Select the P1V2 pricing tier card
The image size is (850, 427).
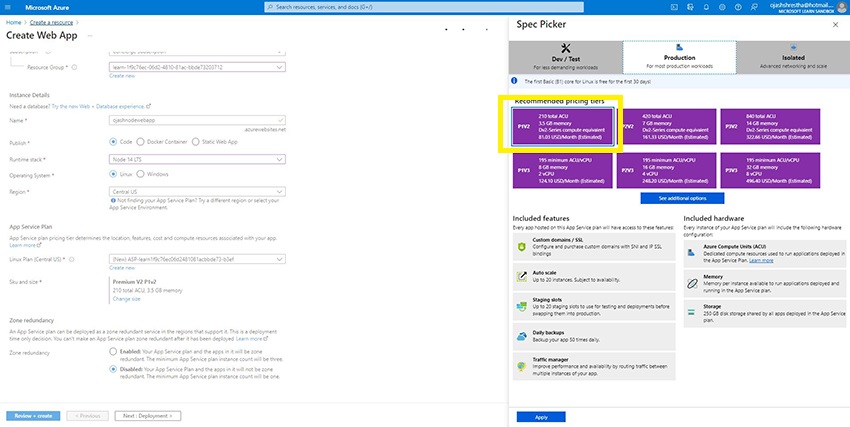[563, 127]
